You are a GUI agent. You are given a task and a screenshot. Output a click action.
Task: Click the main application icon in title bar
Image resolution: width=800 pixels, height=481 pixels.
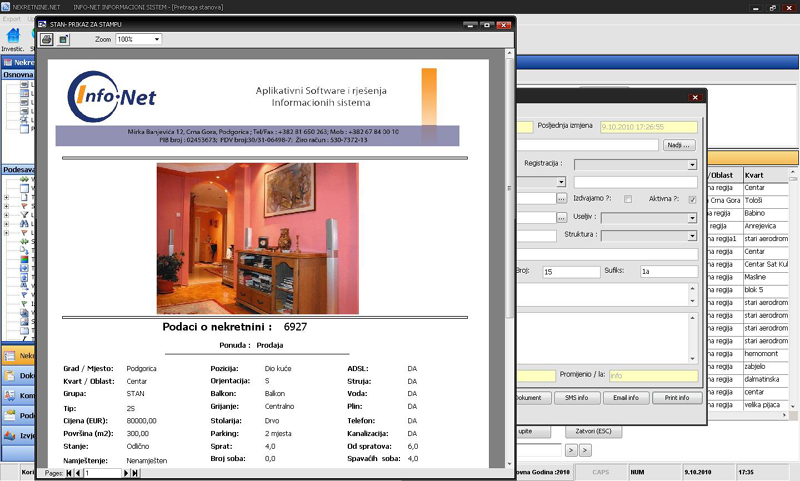coord(6,7)
